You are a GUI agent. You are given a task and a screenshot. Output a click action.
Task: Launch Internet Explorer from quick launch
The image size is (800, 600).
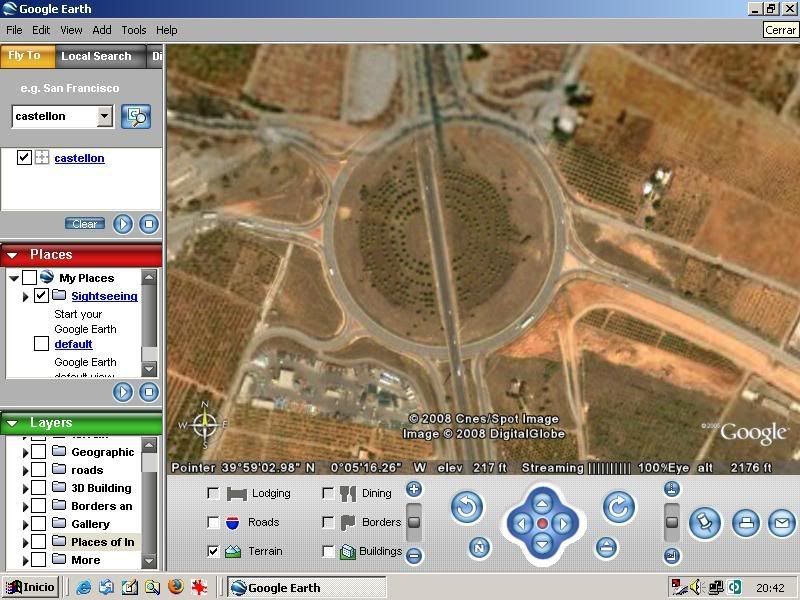pos(83,588)
